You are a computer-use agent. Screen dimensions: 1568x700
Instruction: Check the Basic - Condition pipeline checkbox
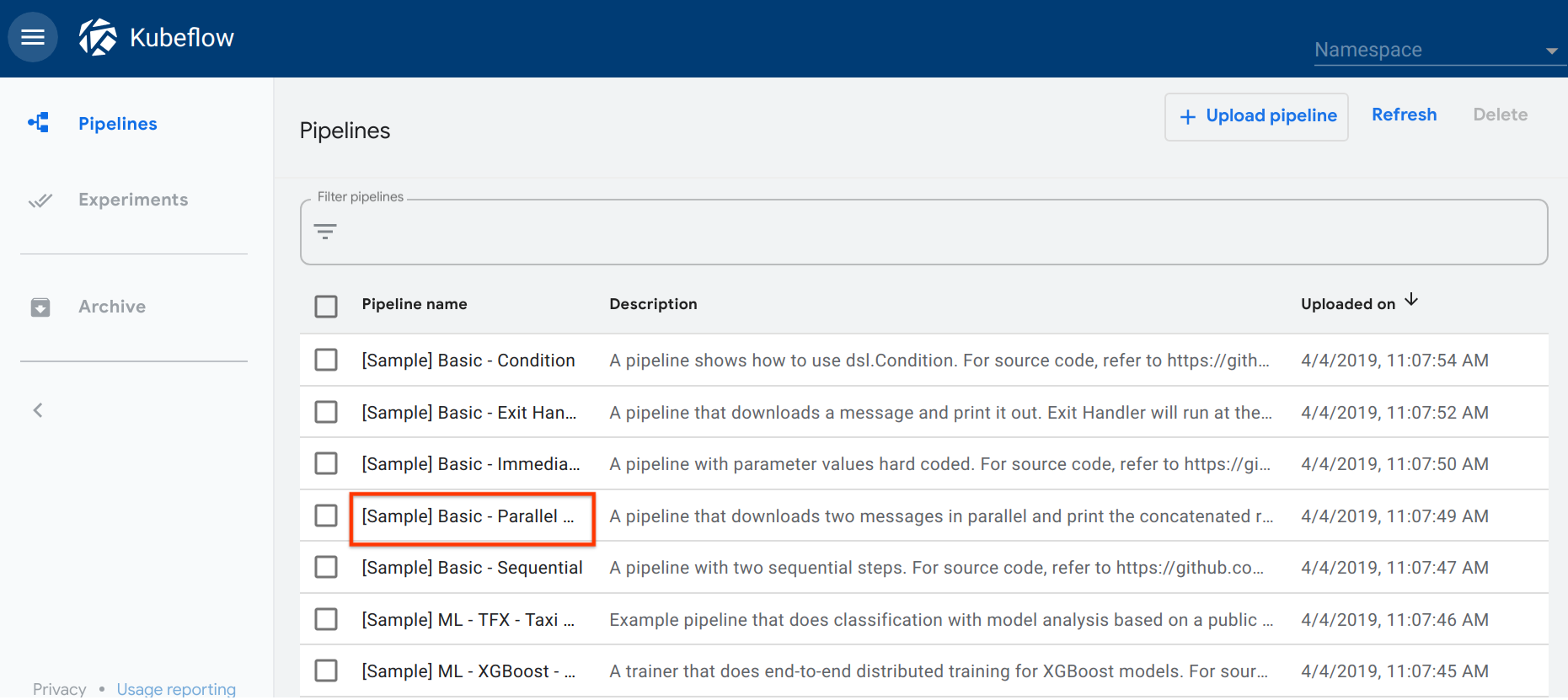coord(326,361)
